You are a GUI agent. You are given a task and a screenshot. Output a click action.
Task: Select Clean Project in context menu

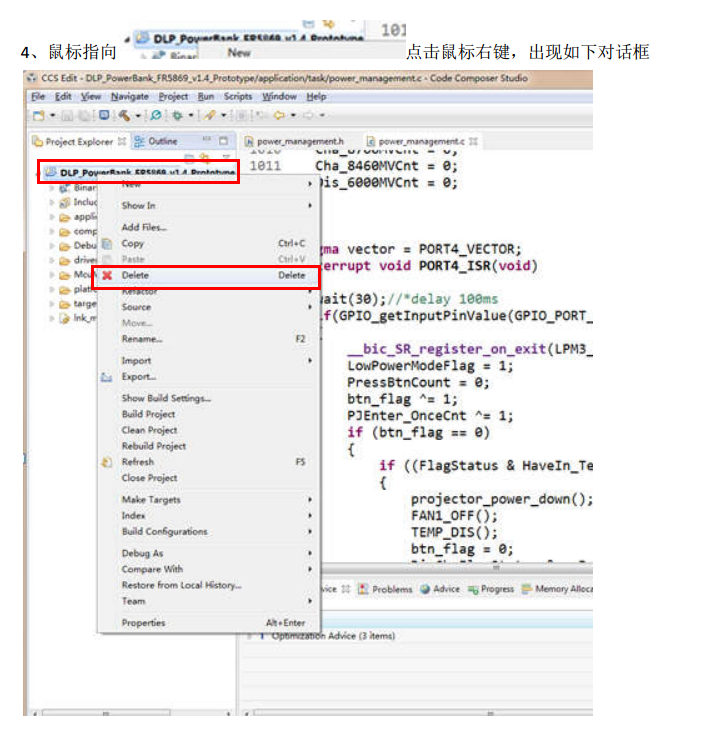coord(209,430)
